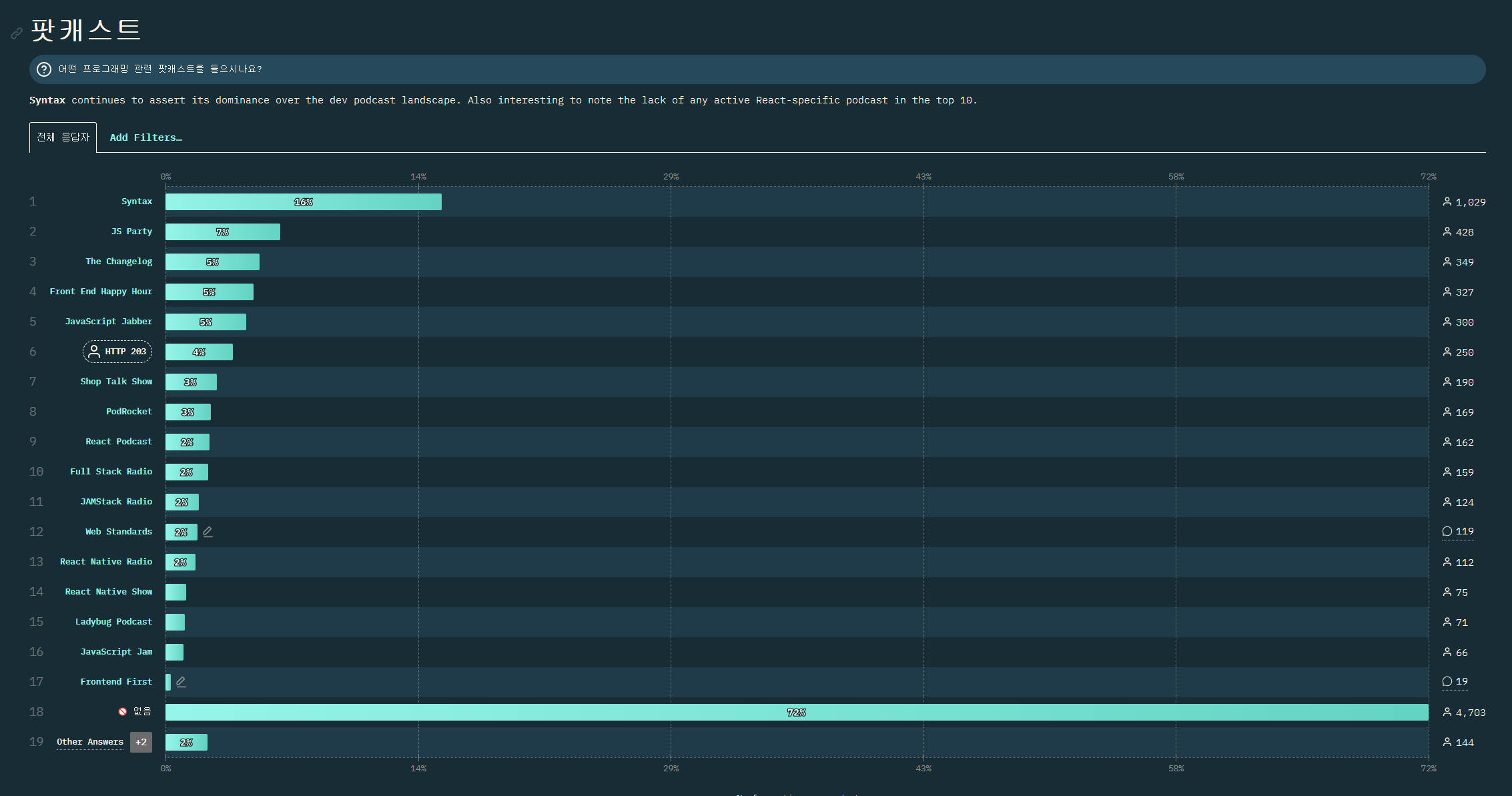1512x796 pixels.
Task: Open the Add Filters option
Action: pos(145,137)
